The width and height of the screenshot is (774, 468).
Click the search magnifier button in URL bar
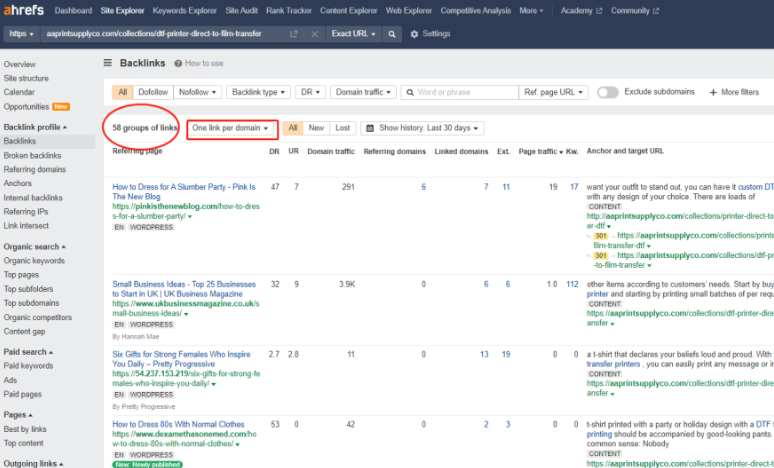[x=391, y=34]
